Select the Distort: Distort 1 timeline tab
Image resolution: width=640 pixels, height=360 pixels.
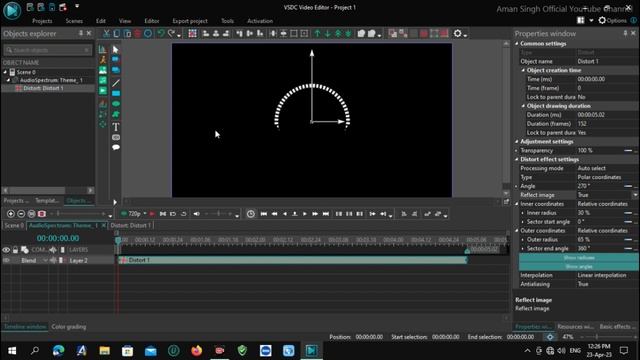click(x=131, y=225)
